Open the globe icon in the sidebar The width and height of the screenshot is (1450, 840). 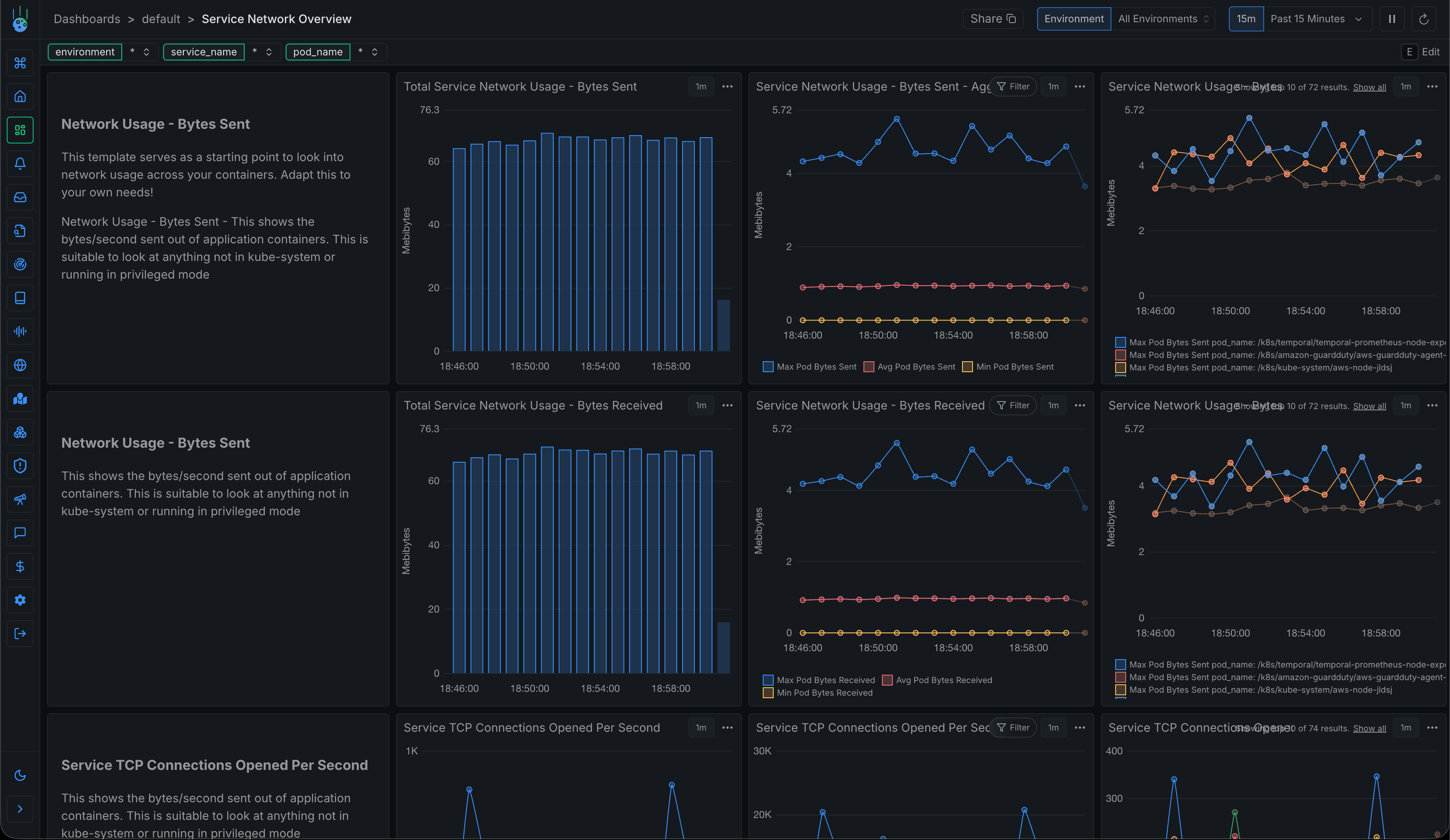pyautogui.click(x=20, y=365)
